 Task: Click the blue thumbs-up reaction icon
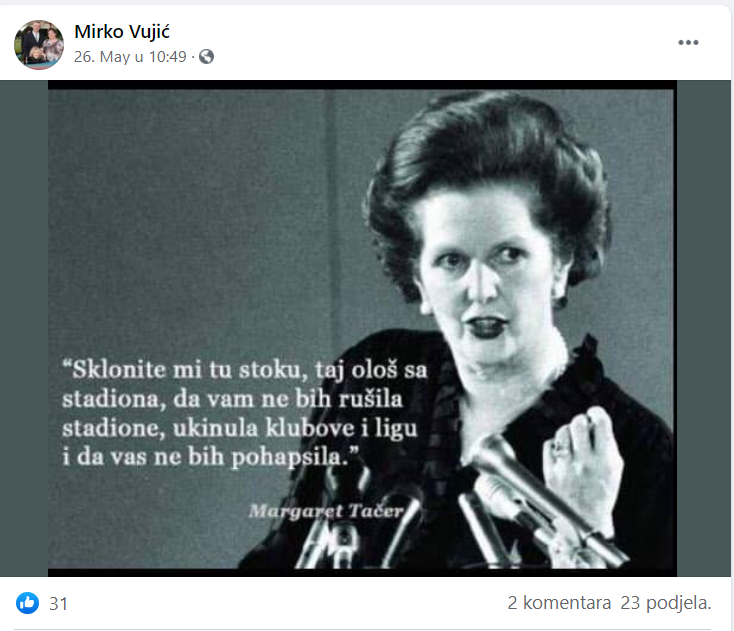[28, 603]
